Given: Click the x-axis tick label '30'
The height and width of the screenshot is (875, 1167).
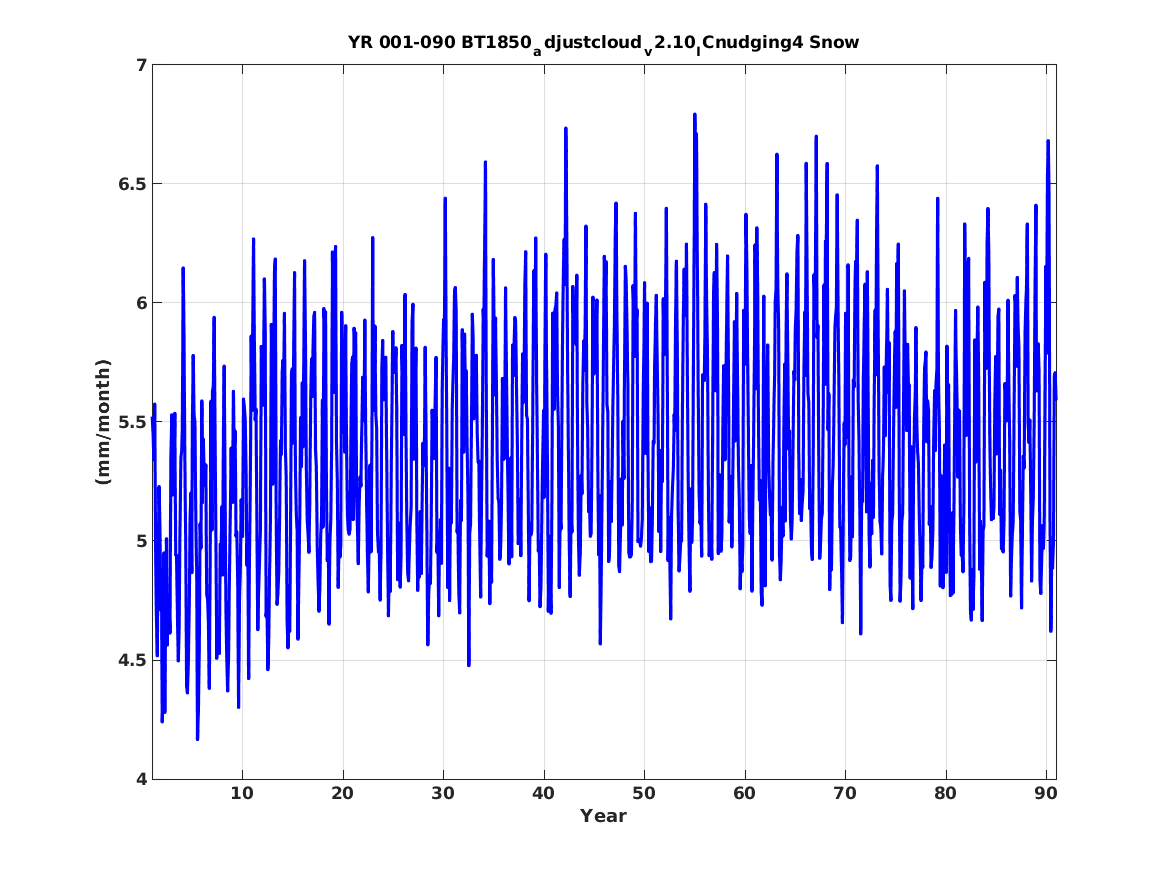Looking at the screenshot, I should [443, 794].
